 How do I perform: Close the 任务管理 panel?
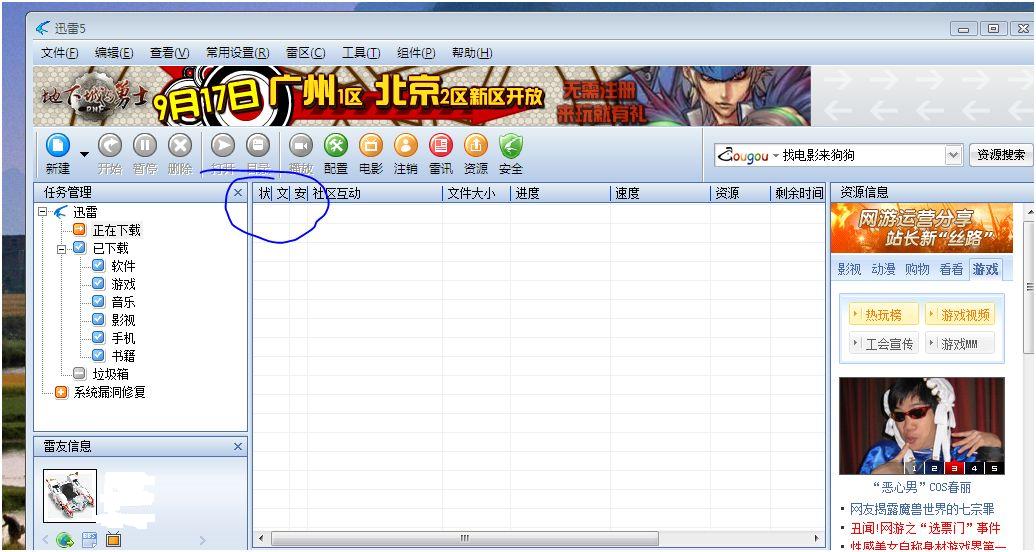(x=239, y=192)
